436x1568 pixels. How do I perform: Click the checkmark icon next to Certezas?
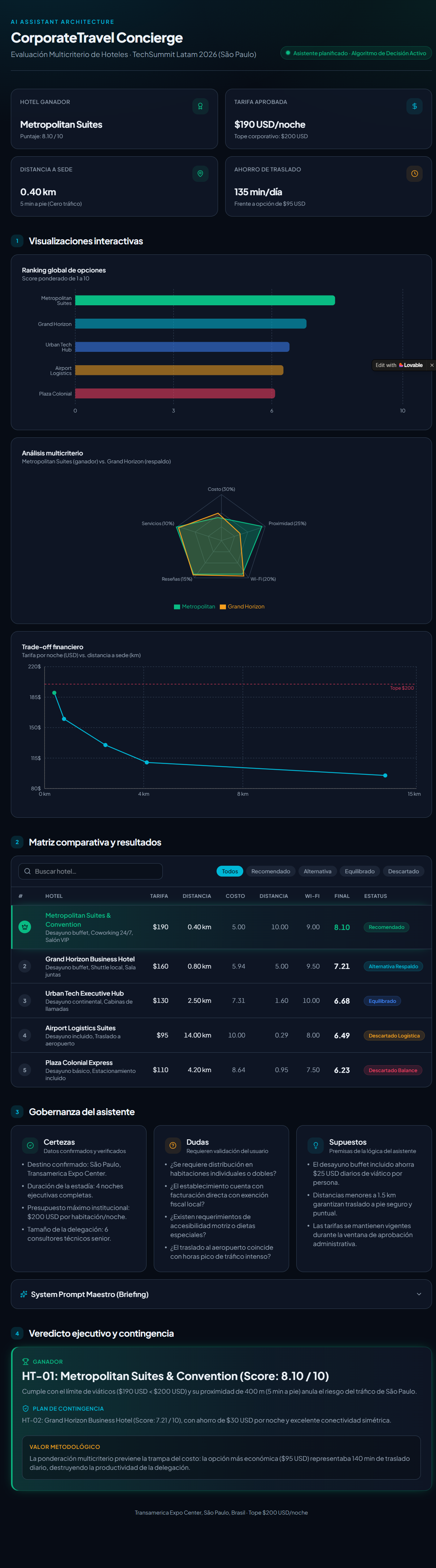click(x=30, y=1145)
